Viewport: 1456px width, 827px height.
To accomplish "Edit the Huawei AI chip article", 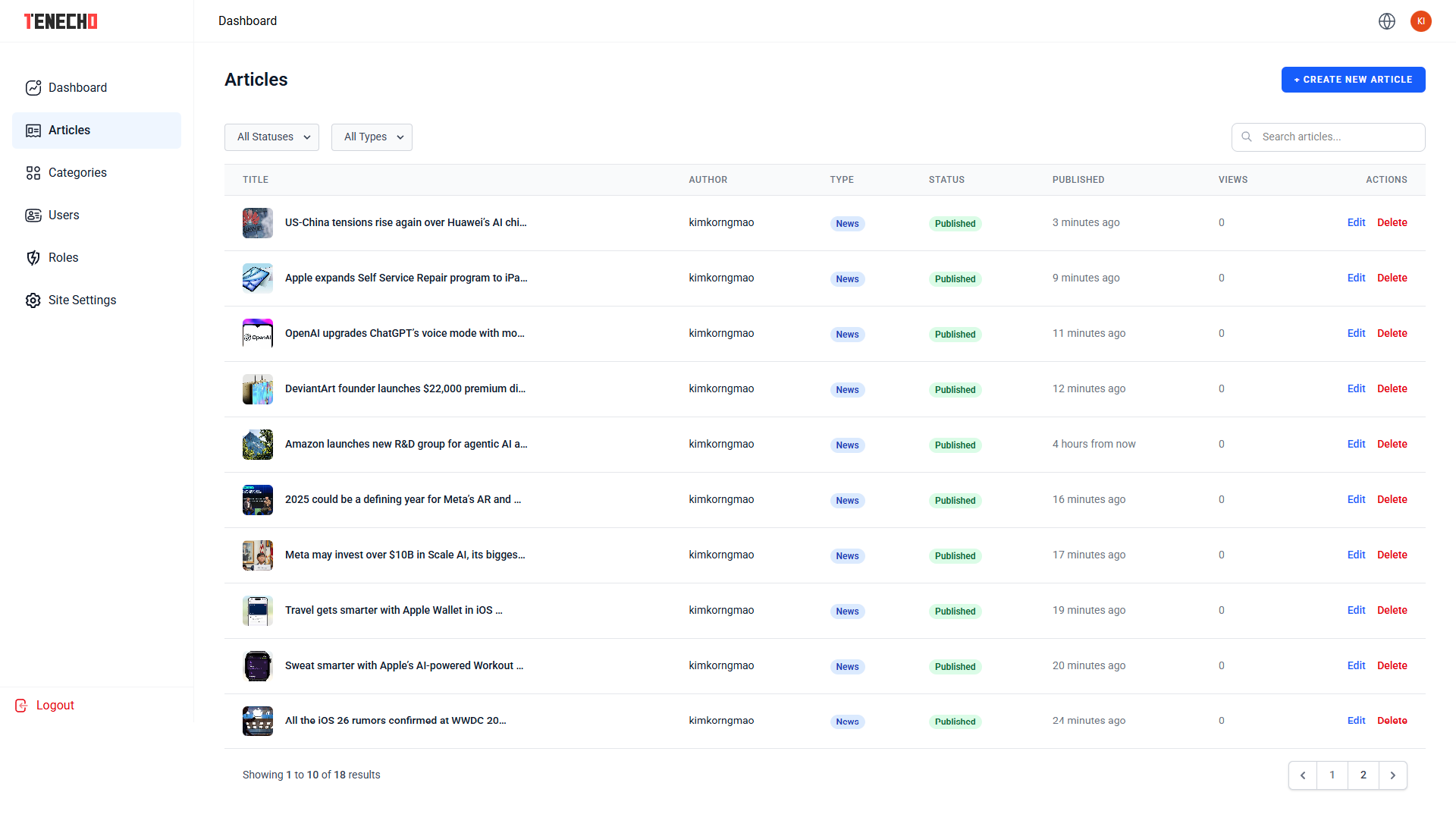I will [x=1356, y=223].
